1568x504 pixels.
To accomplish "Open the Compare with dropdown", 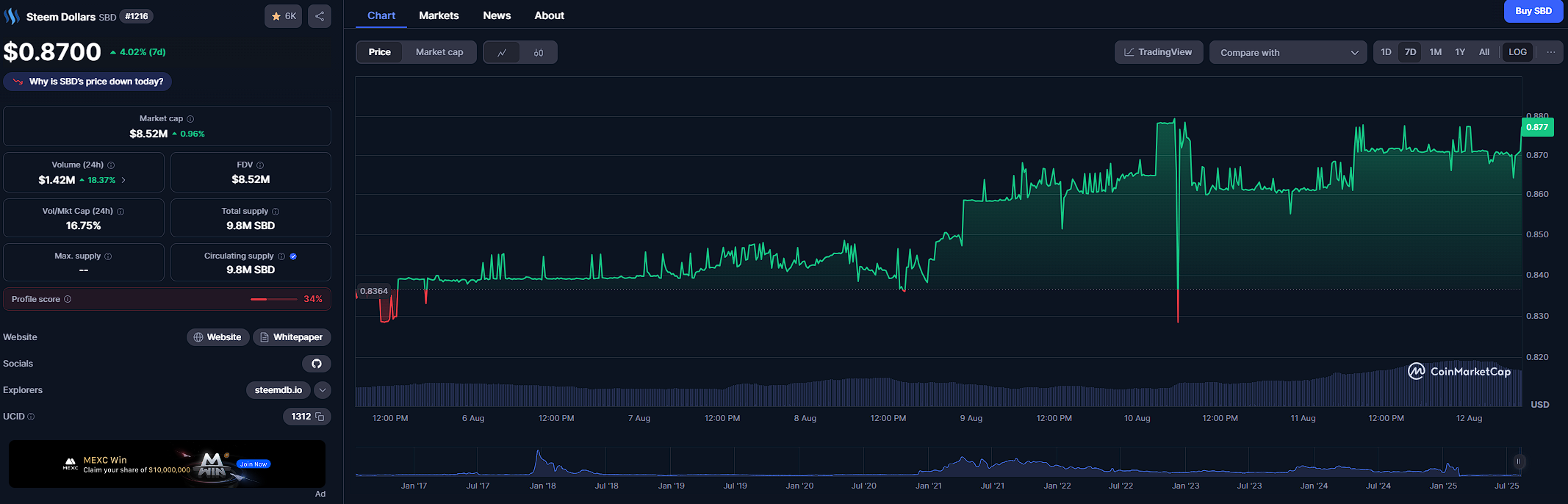I will point(1288,52).
